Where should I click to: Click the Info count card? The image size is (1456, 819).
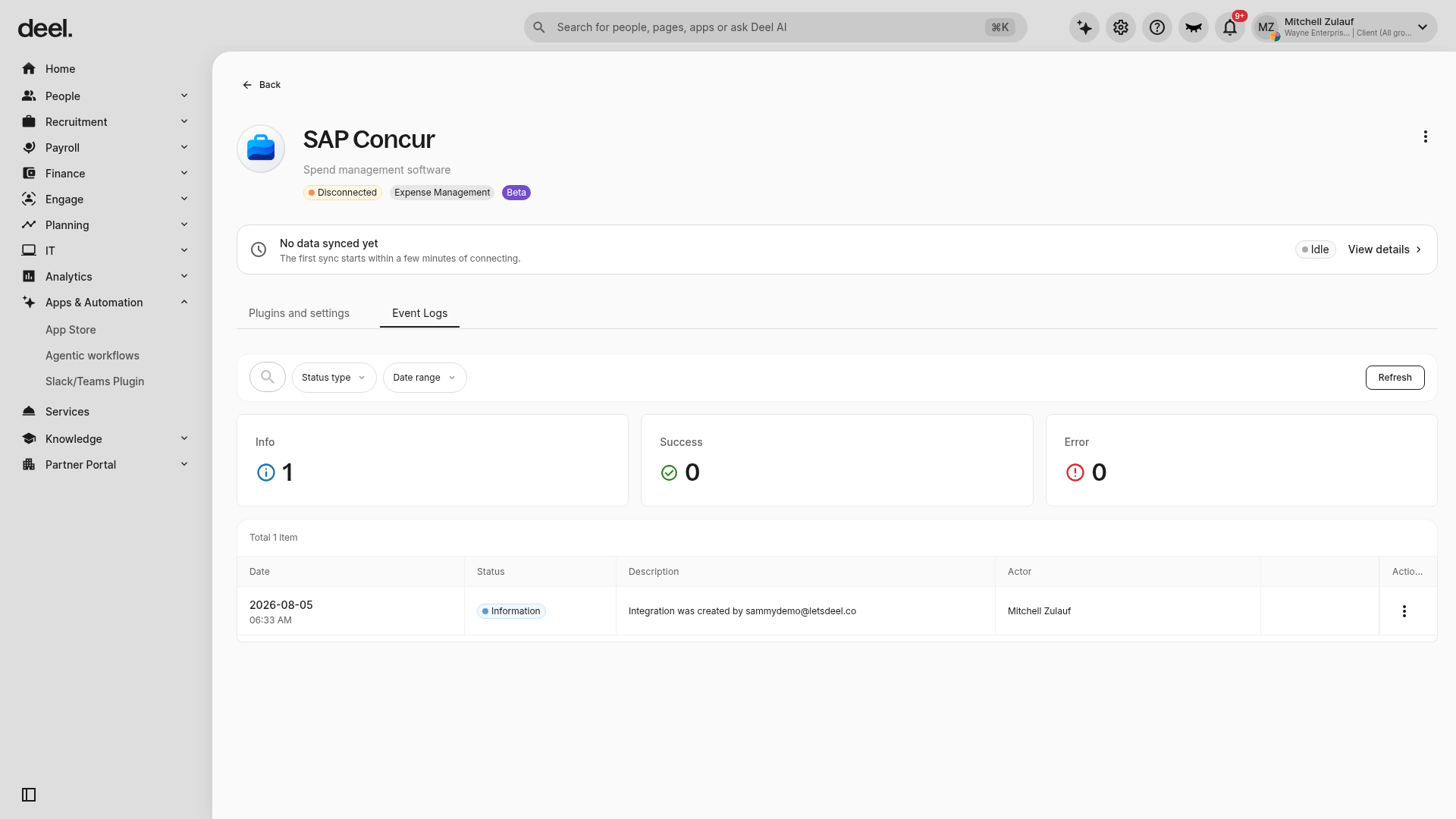(x=432, y=460)
